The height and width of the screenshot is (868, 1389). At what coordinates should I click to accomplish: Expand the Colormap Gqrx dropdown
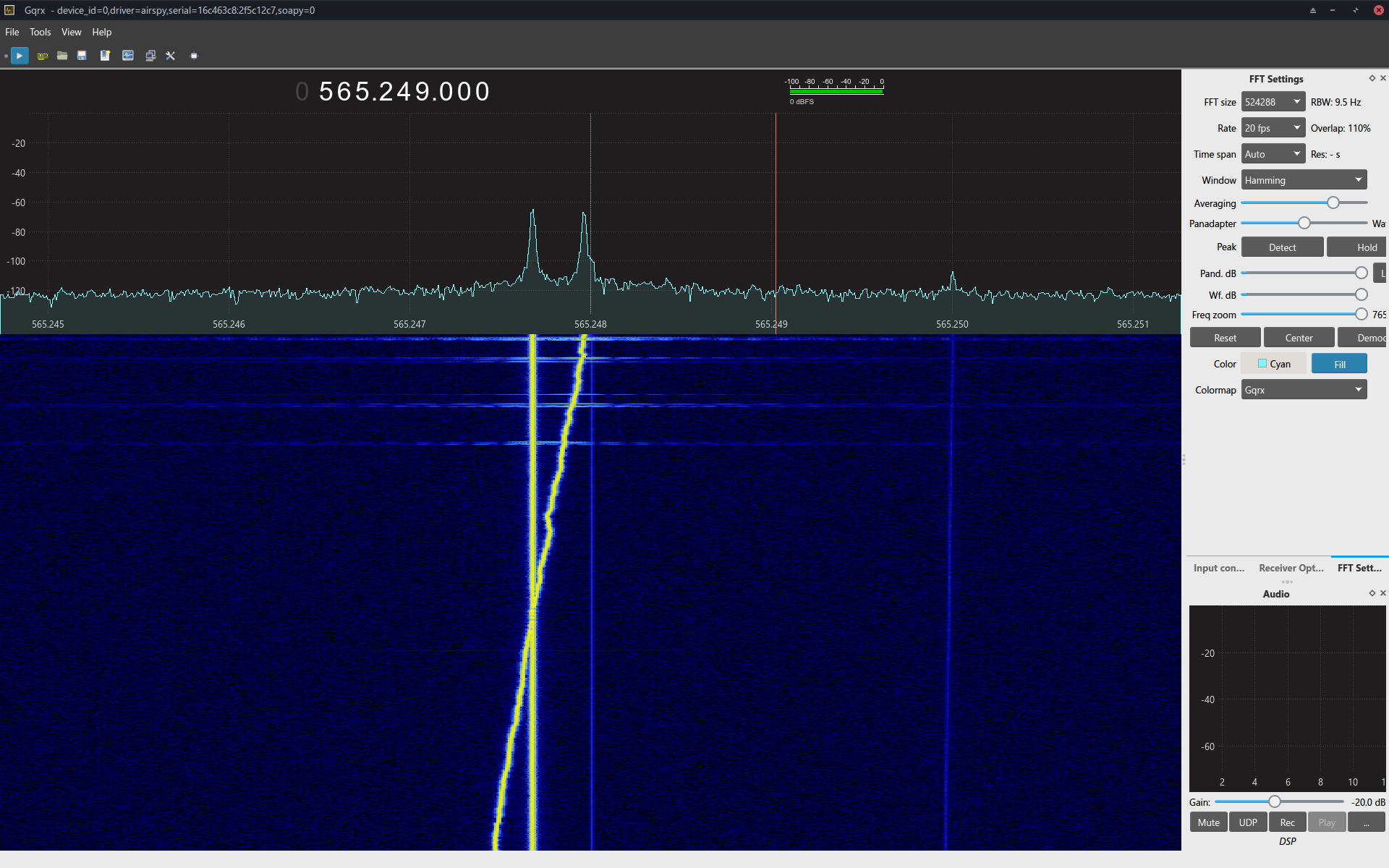[1303, 390]
